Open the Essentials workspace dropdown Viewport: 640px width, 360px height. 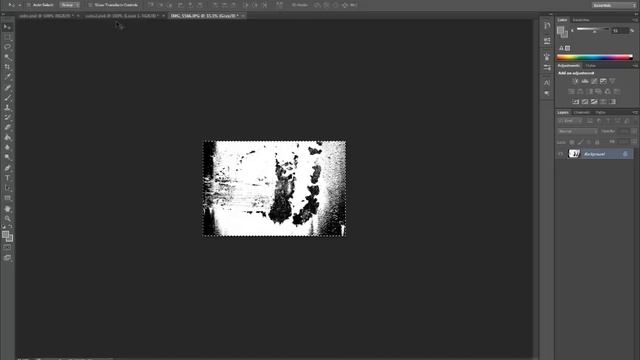tap(613, 5)
